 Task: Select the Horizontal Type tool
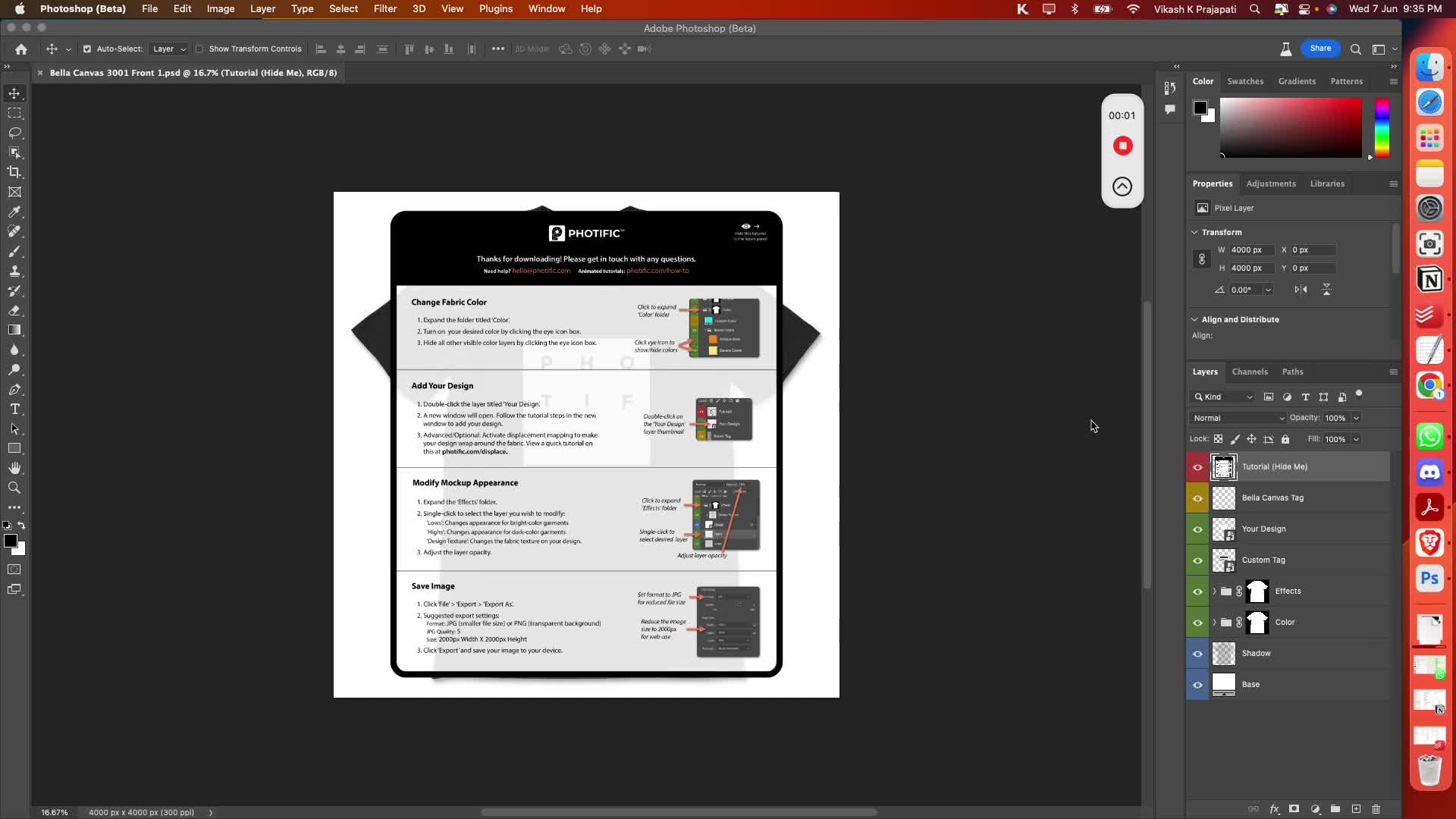tap(14, 409)
